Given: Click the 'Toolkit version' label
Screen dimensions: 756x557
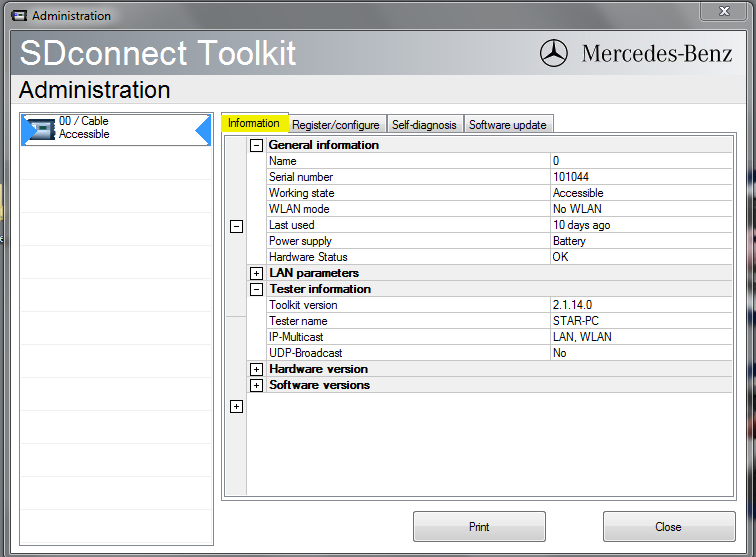Looking at the screenshot, I should point(303,305).
